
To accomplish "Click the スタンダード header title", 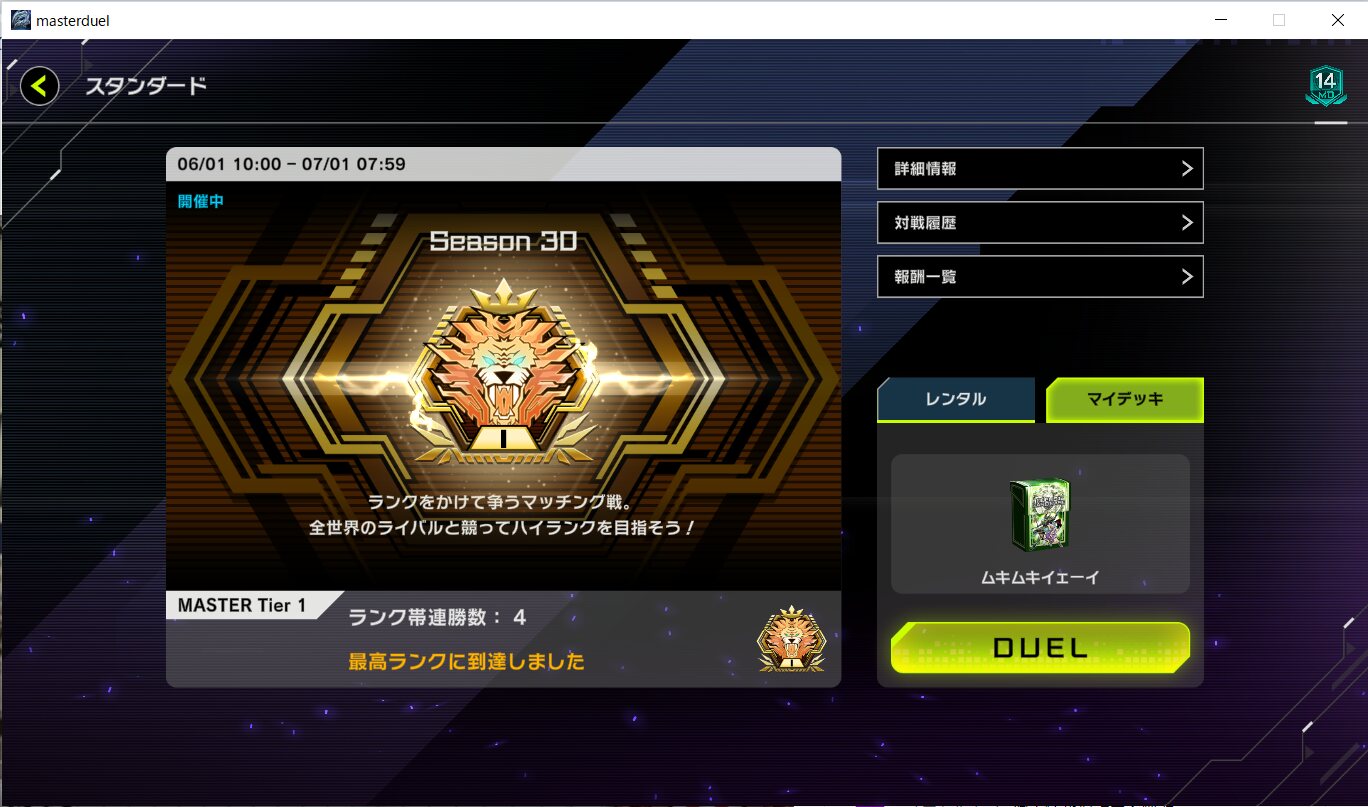I will [146, 86].
